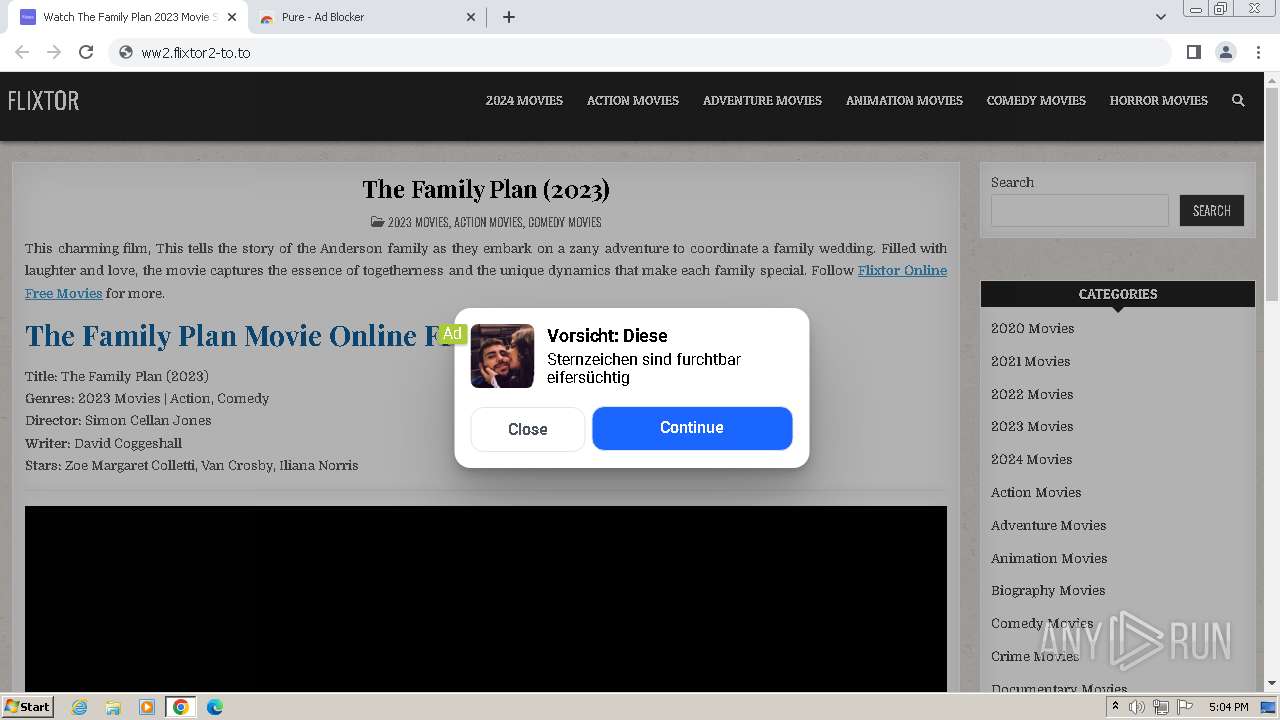
Task: Click the FLIXTOR site logo
Action: [43, 100]
